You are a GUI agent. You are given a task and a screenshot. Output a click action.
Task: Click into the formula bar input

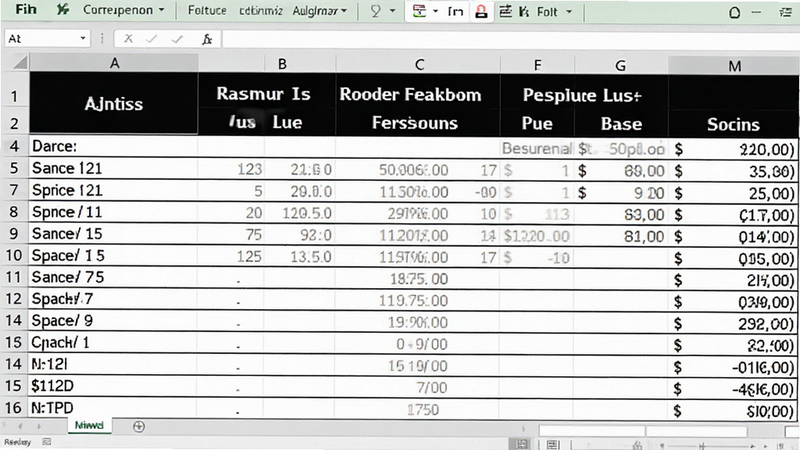pos(510,39)
